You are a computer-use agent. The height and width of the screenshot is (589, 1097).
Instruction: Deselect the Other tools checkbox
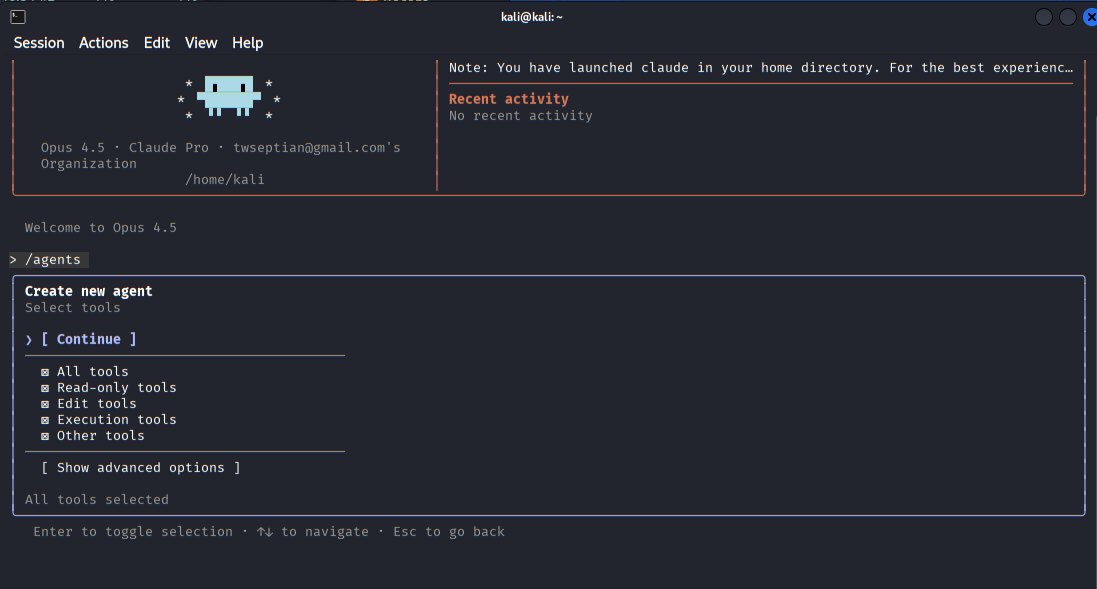pos(45,436)
